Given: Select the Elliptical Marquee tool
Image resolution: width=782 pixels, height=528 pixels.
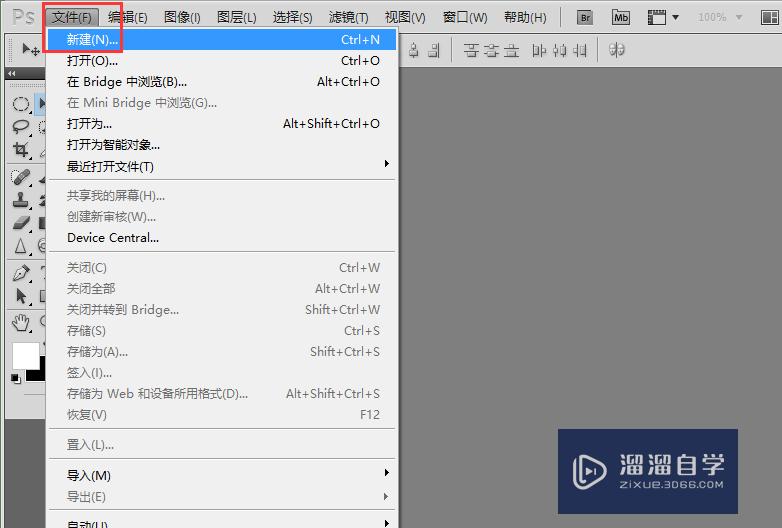Looking at the screenshot, I should 21,104.
